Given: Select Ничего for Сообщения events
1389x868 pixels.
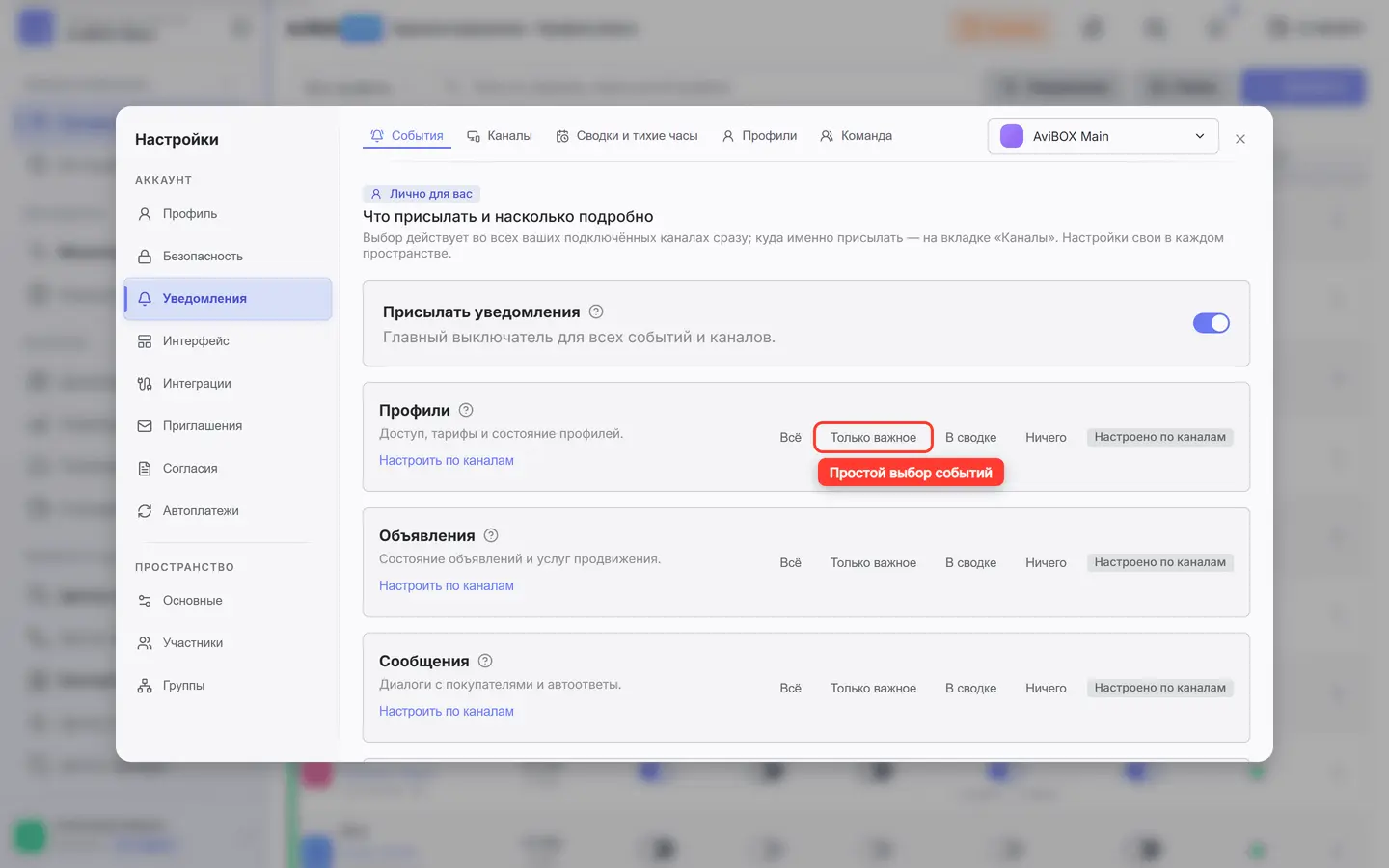Looking at the screenshot, I should (1046, 688).
